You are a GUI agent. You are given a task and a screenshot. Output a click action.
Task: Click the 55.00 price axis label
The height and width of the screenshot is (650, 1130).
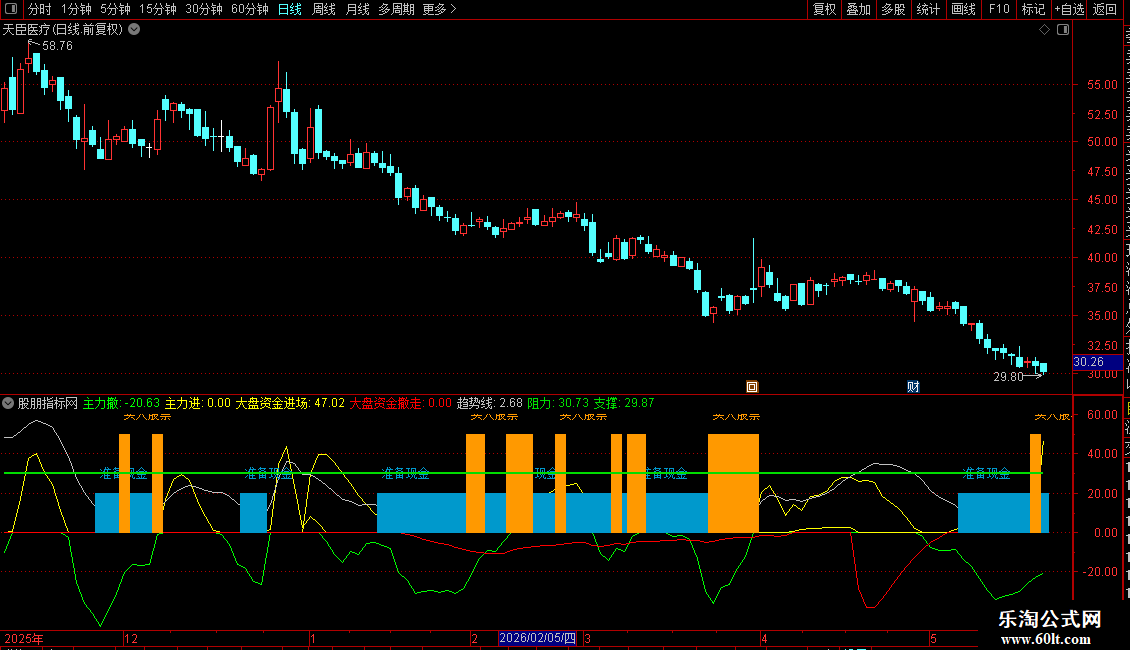[1102, 85]
